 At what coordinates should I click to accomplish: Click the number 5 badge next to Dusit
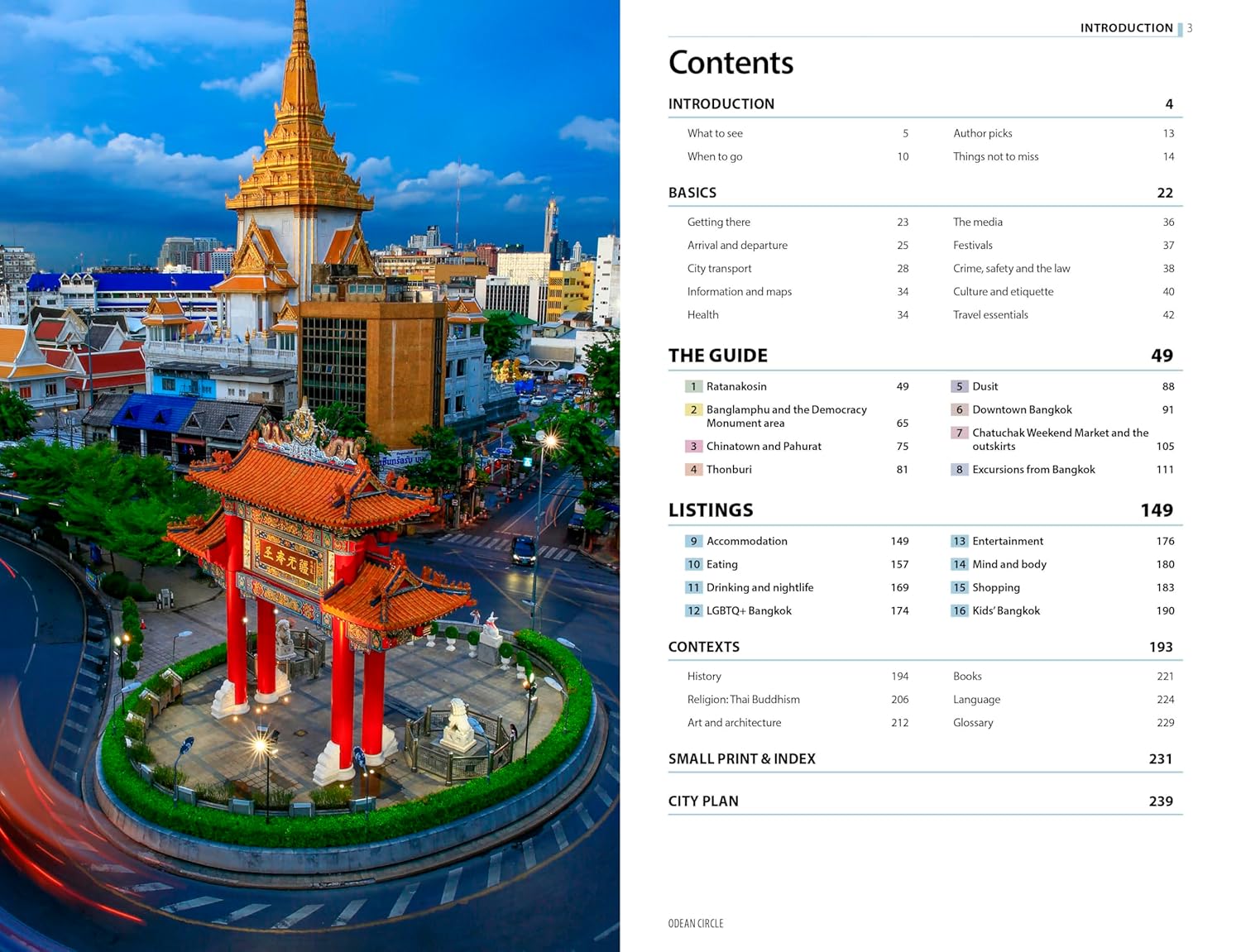pos(959,386)
